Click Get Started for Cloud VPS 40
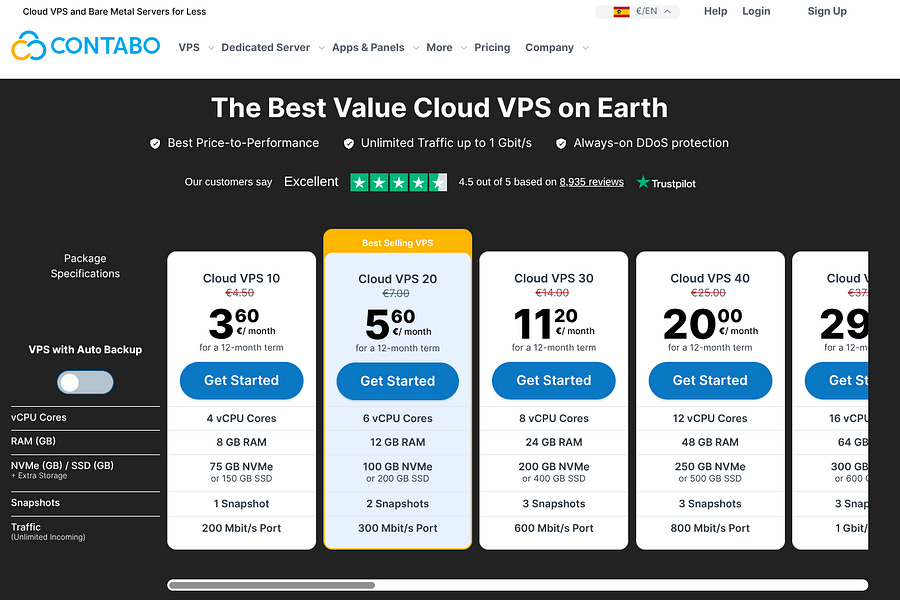 (x=710, y=381)
